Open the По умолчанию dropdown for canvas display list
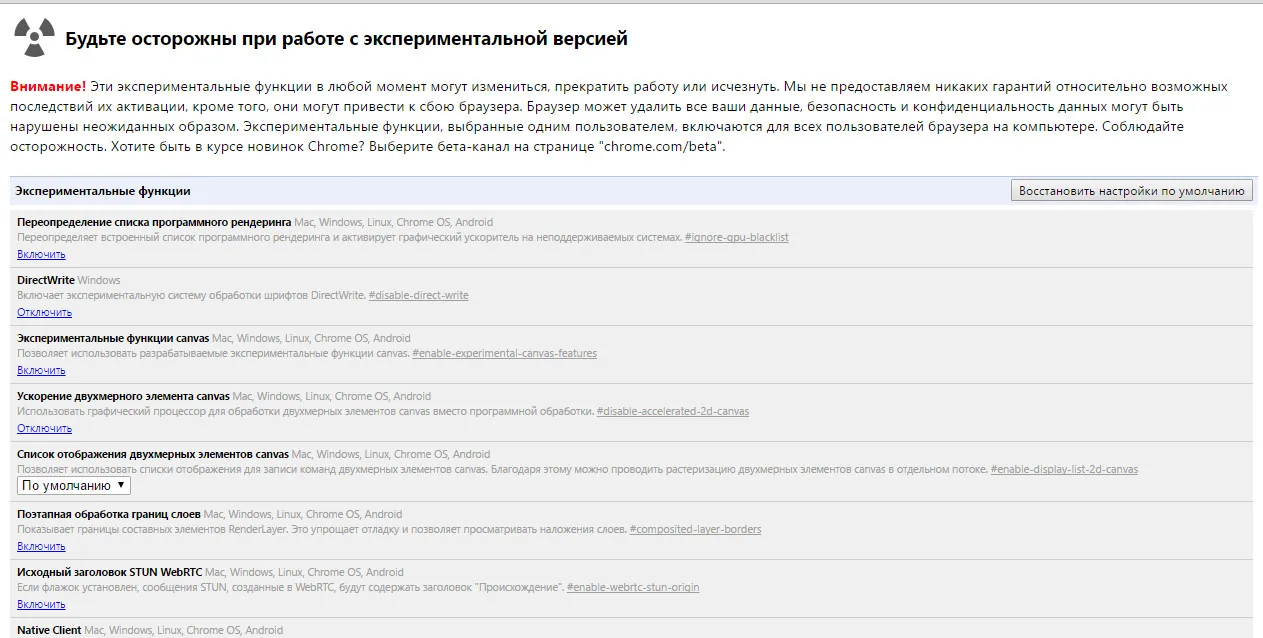Viewport: 1263px width, 638px height. (74, 486)
